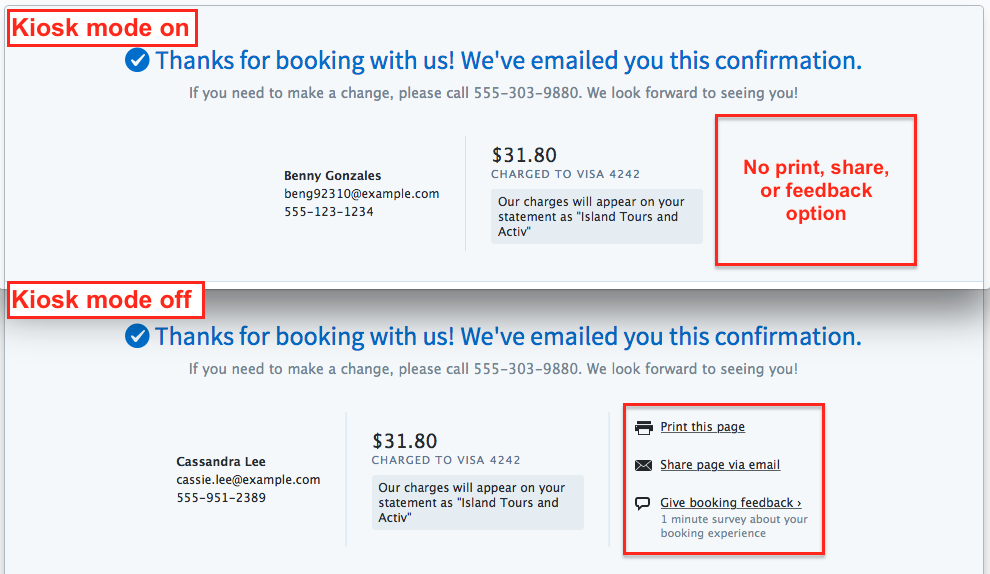Viewport: 990px width, 574px height.
Task: Click the 1 minute survey description text
Action: [734, 526]
